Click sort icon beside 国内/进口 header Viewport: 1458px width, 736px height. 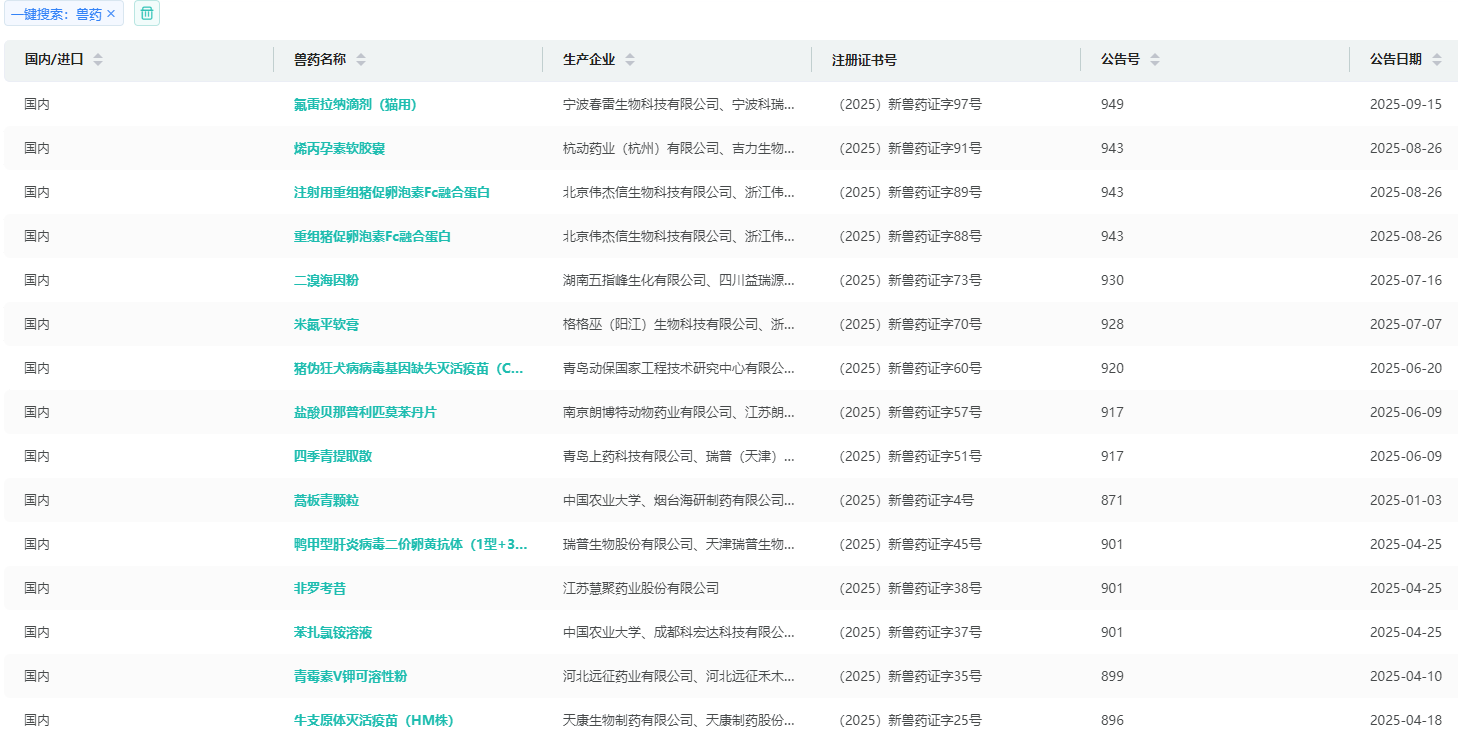[98, 60]
